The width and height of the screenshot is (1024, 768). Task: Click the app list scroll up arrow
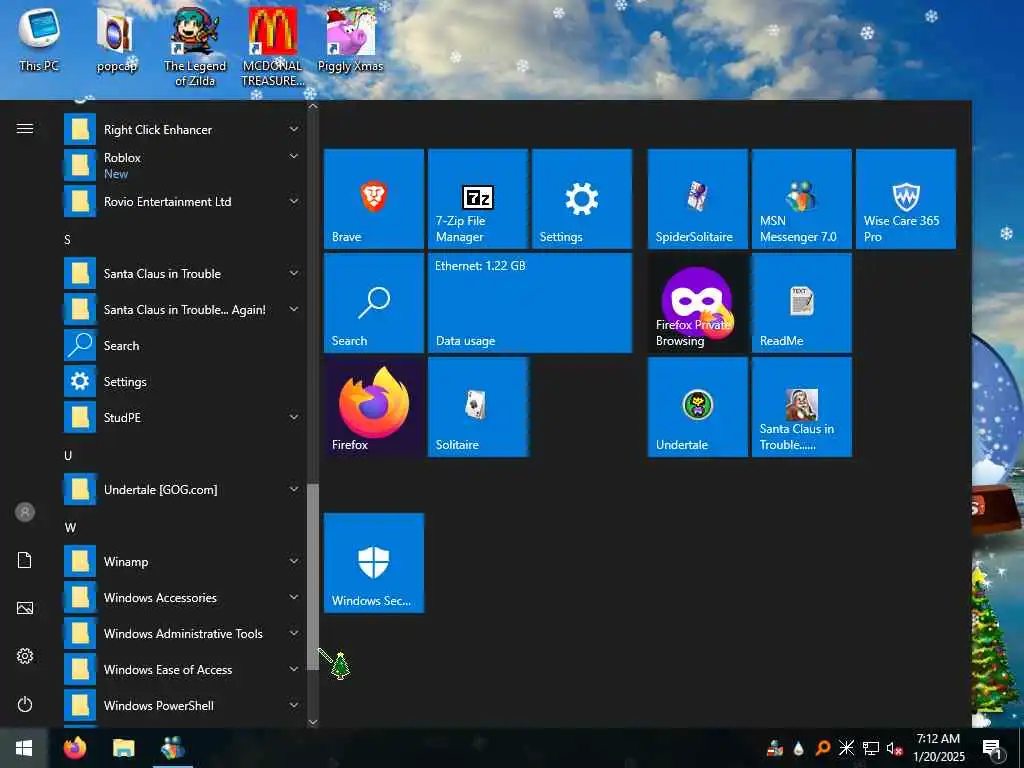tap(313, 106)
